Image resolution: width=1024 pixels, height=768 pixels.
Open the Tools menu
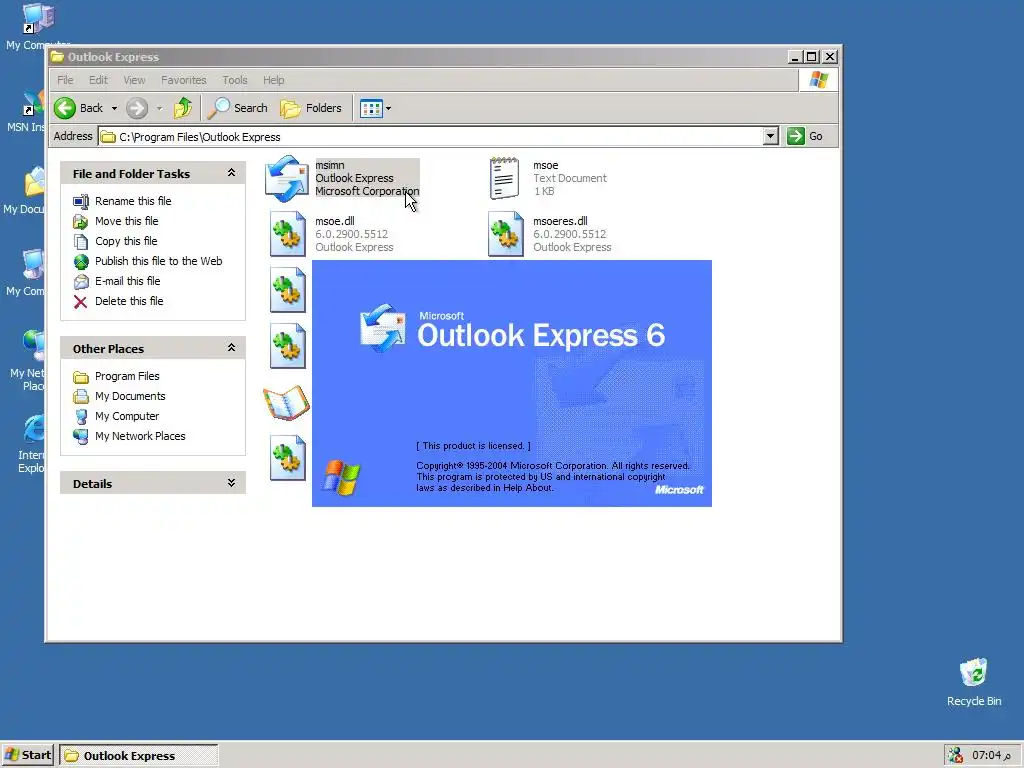click(x=234, y=80)
